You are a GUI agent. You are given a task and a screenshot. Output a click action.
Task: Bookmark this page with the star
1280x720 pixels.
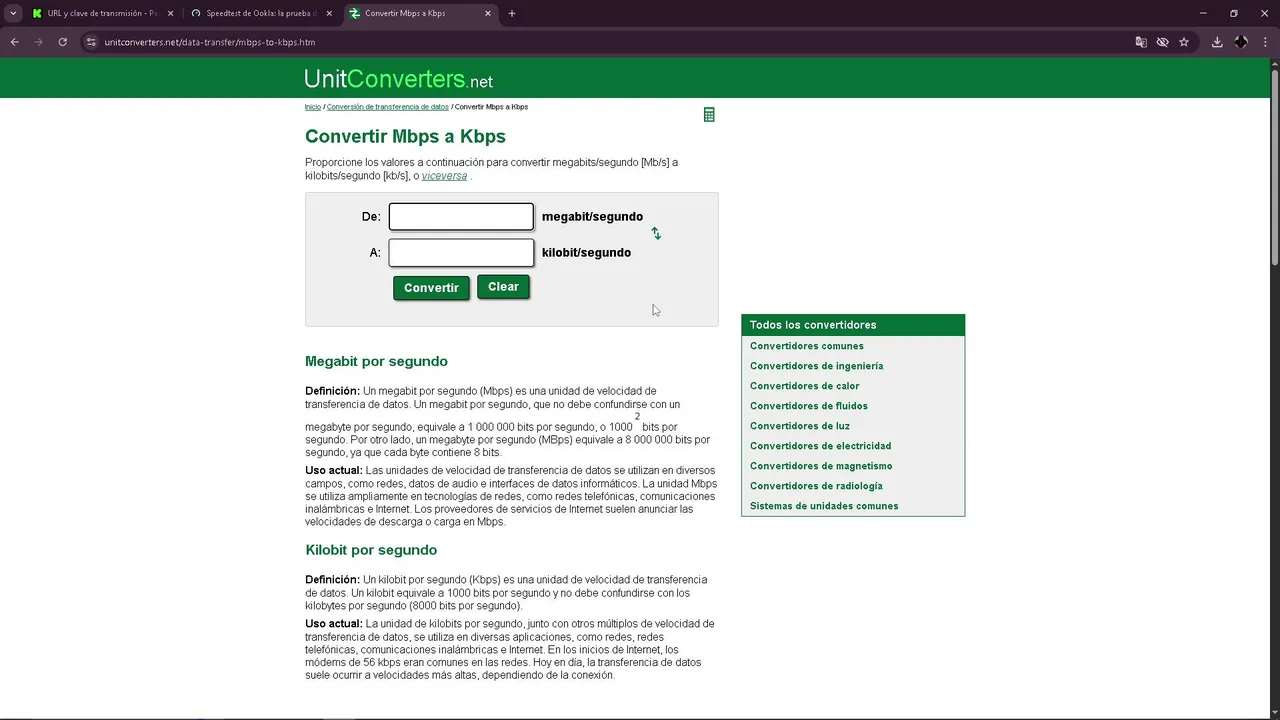[x=1184, y=42]
